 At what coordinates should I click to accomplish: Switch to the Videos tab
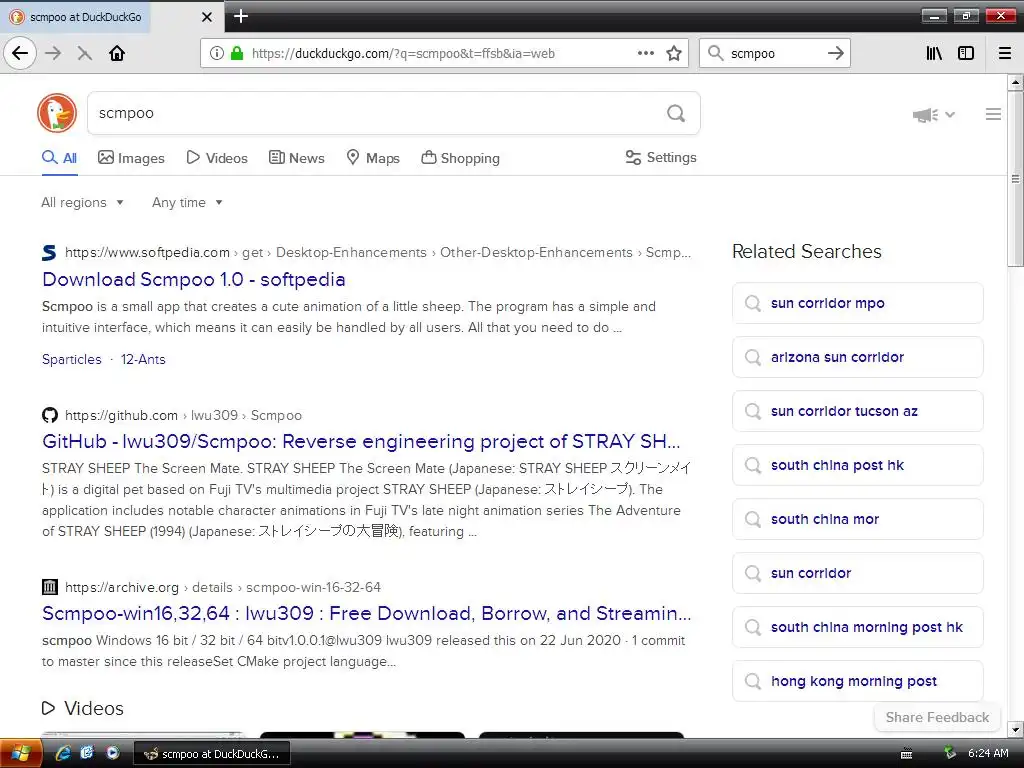point(217,158)
